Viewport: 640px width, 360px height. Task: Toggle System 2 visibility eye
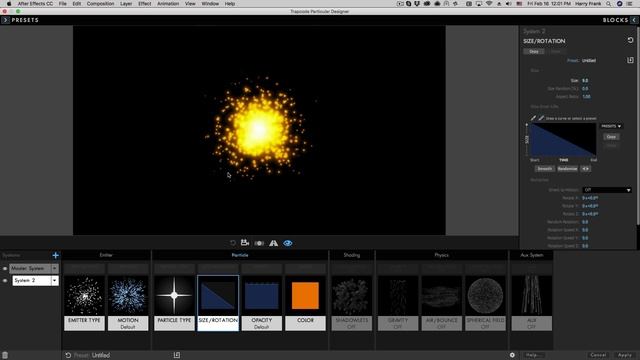[x=5, y=281]
